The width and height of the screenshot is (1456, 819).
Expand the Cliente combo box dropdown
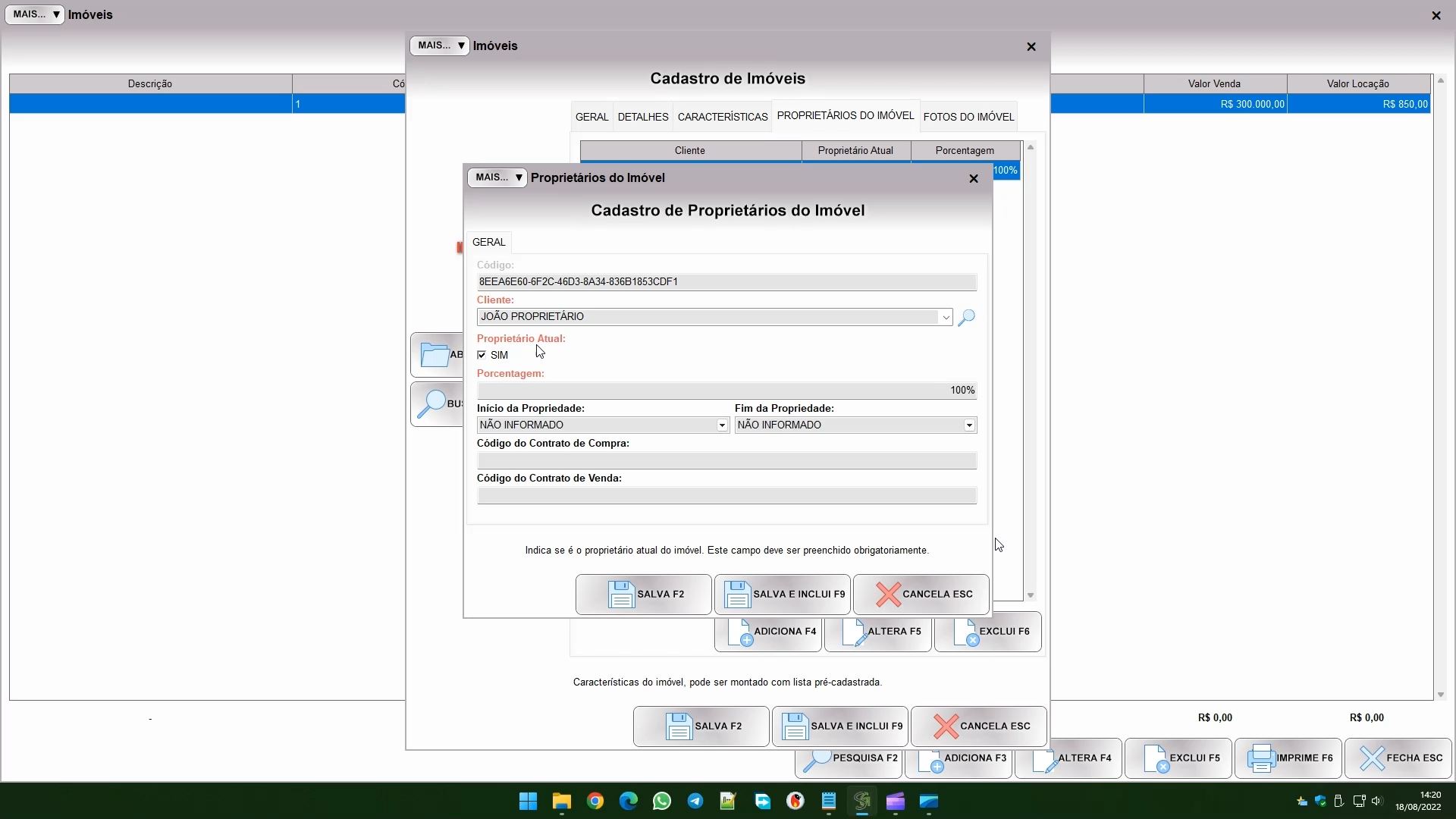click(945, 318)
